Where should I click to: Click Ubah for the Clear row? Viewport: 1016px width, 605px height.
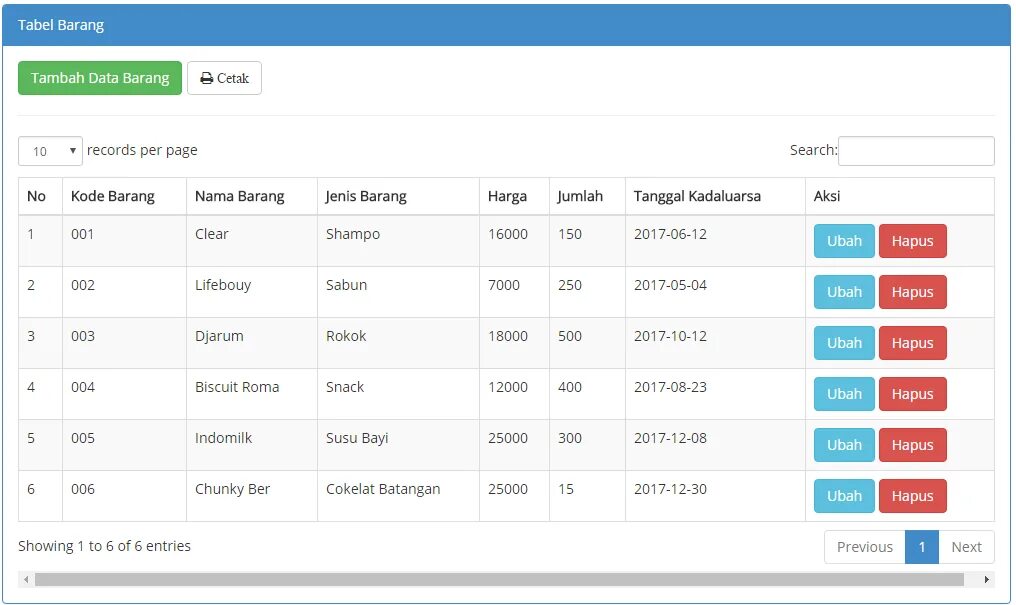(x=844, y=241)
